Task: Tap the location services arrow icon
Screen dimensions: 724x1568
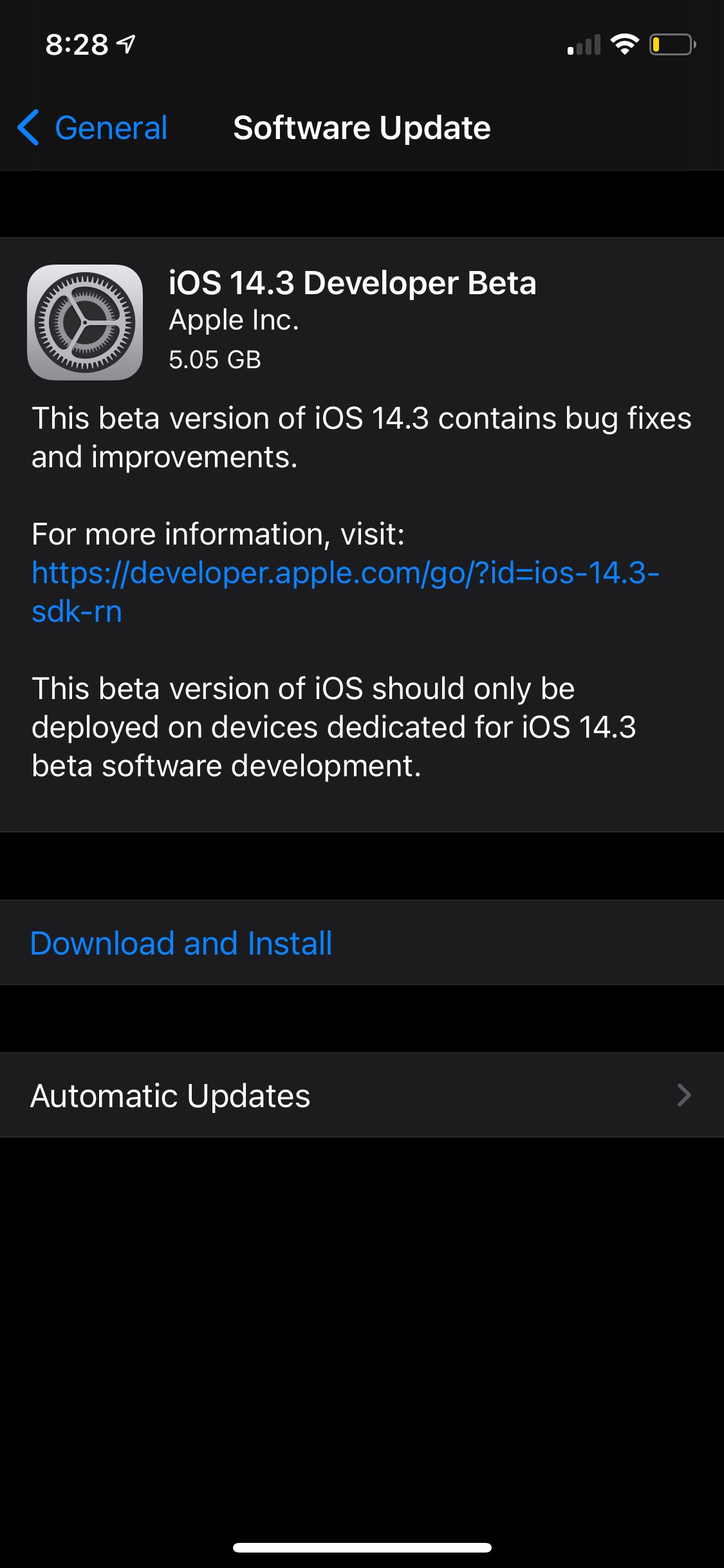Action: point(127,44)
